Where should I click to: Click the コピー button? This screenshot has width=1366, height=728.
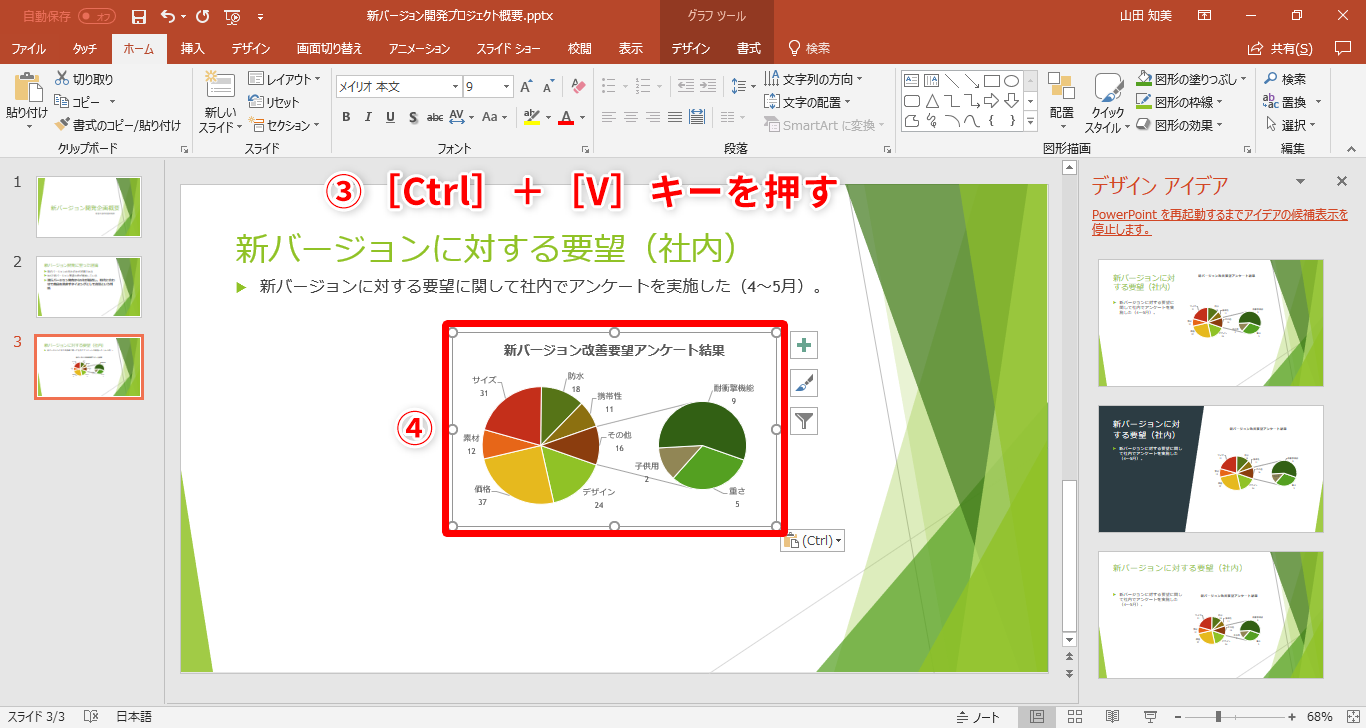[78, 102]
